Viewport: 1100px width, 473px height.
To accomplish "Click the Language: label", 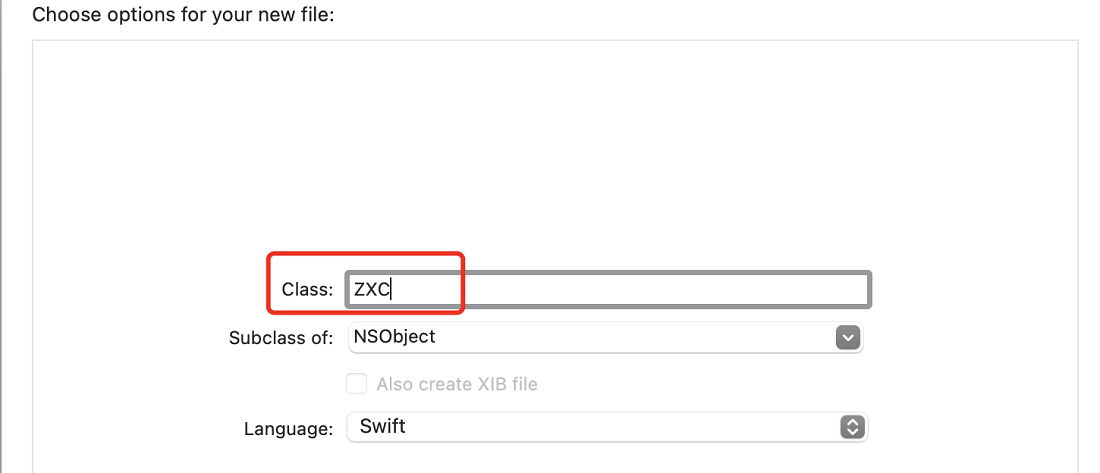I will tap(288, 428).
